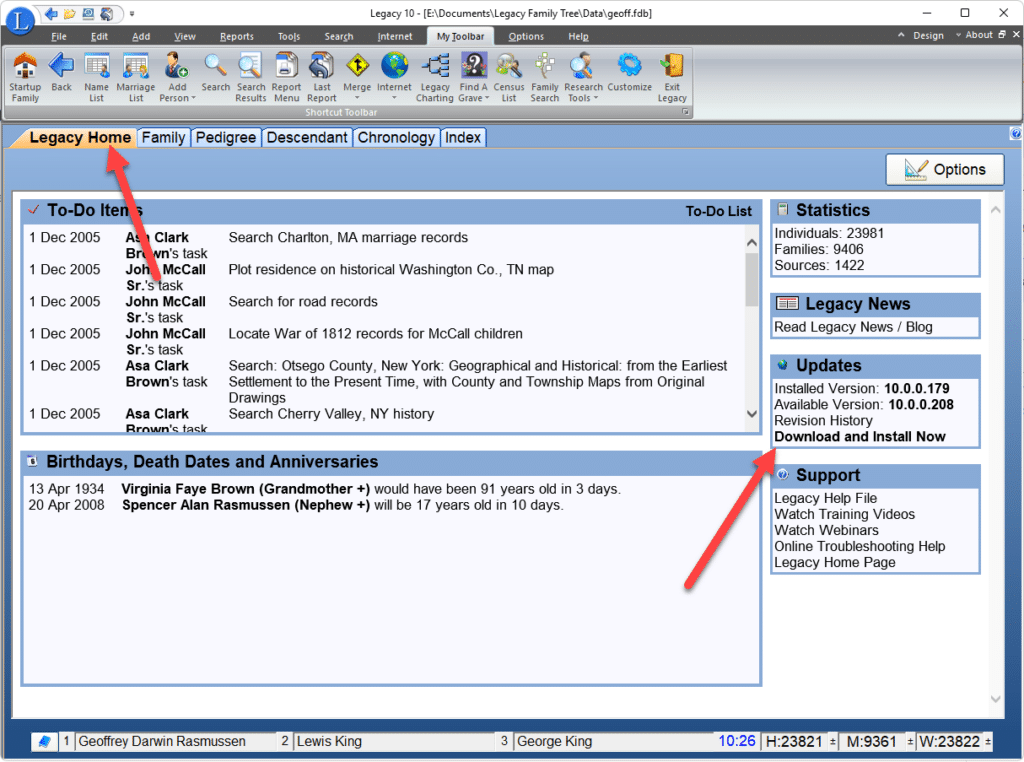Expand the Research Tools dropdown arrow

click(x=596, y=99)
